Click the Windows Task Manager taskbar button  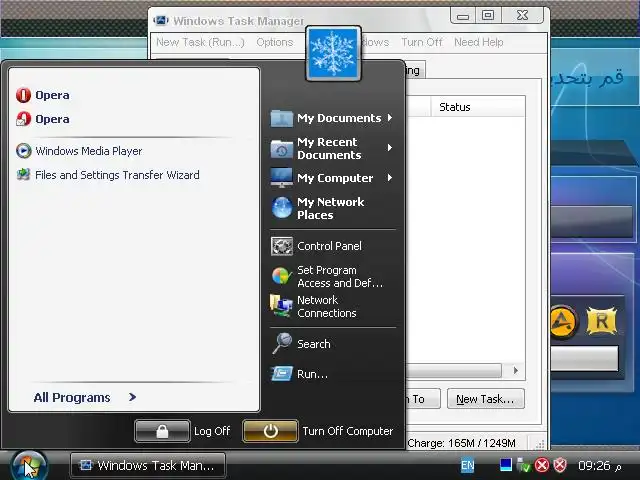tap(148, 465)
